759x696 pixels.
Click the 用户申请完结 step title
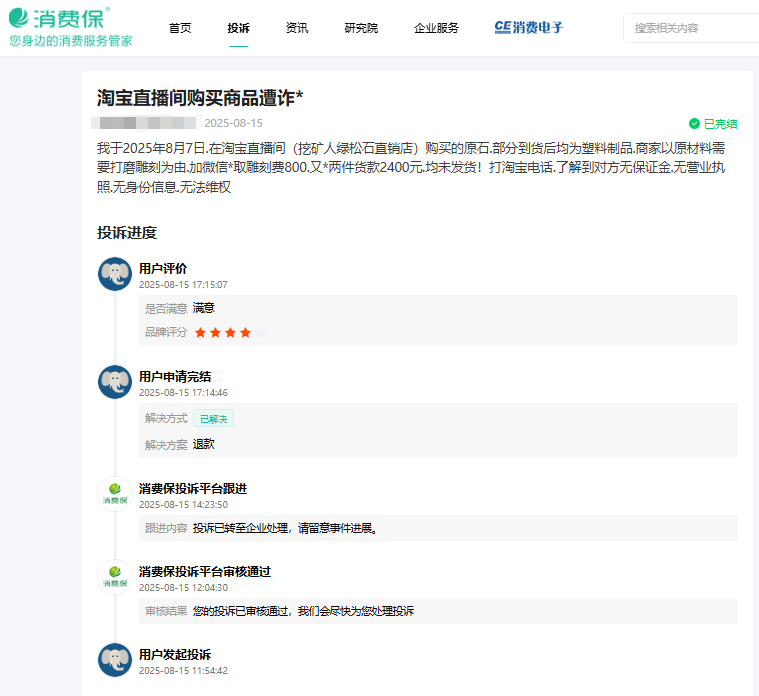click(175, 377)
